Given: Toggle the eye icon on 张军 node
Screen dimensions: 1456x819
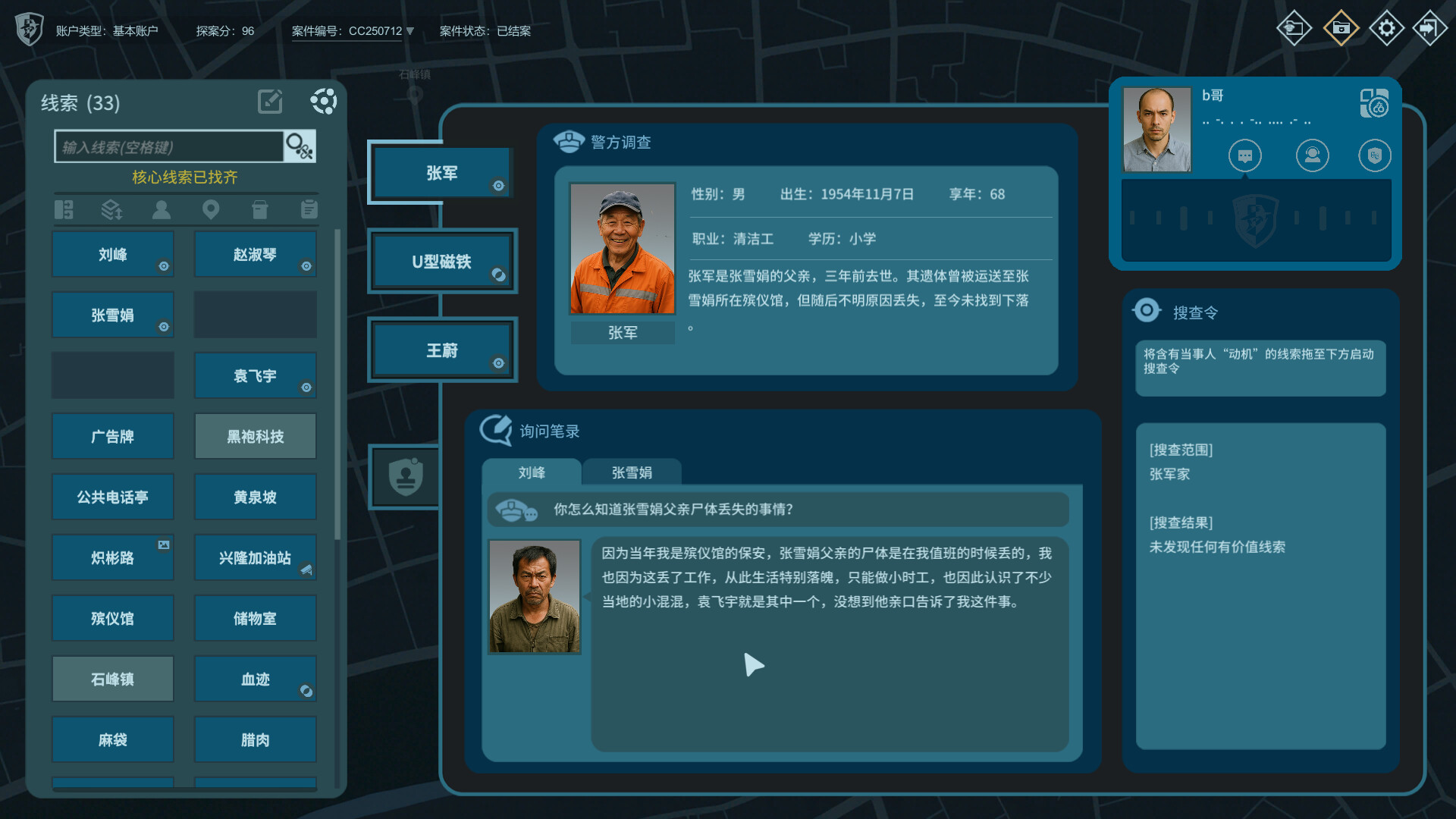Looking at the screenshot, I should pyautogui.click(x=499, y=185).
